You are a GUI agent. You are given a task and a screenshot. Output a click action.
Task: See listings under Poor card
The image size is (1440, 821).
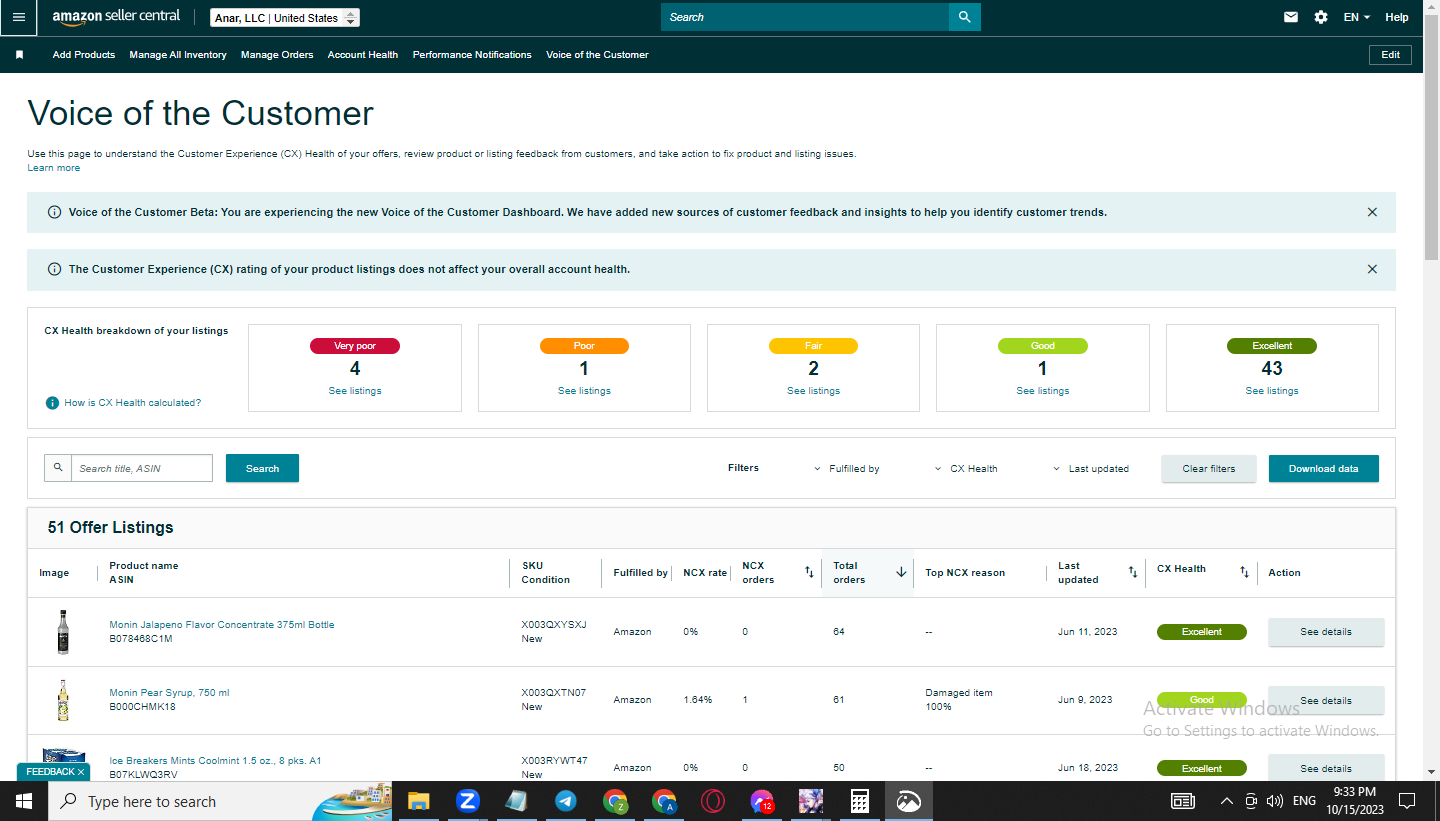(584, 391)
